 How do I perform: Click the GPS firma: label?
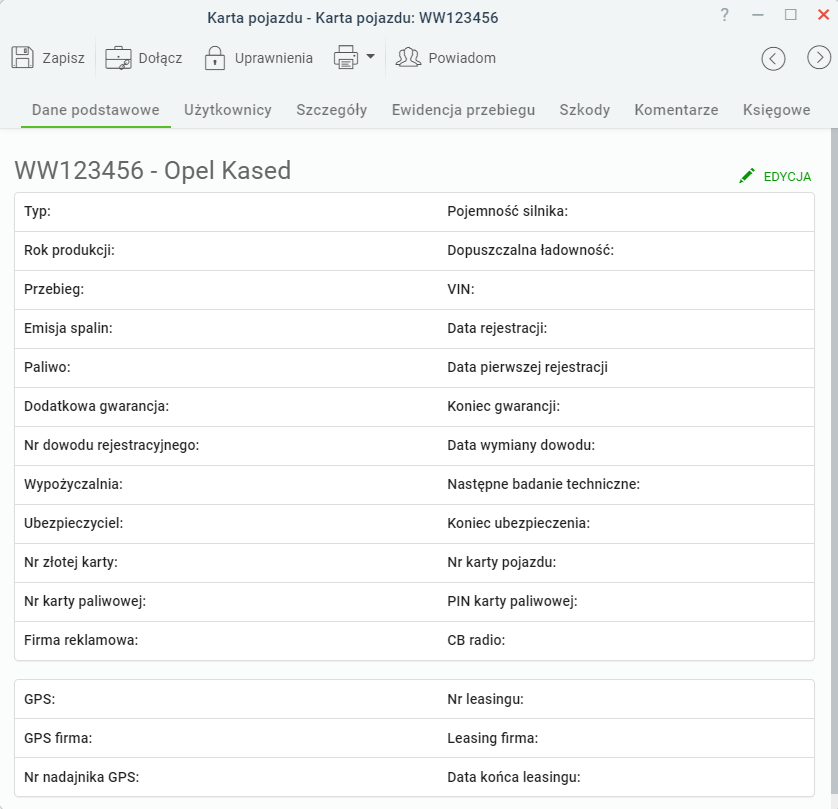tap(58, 738)
